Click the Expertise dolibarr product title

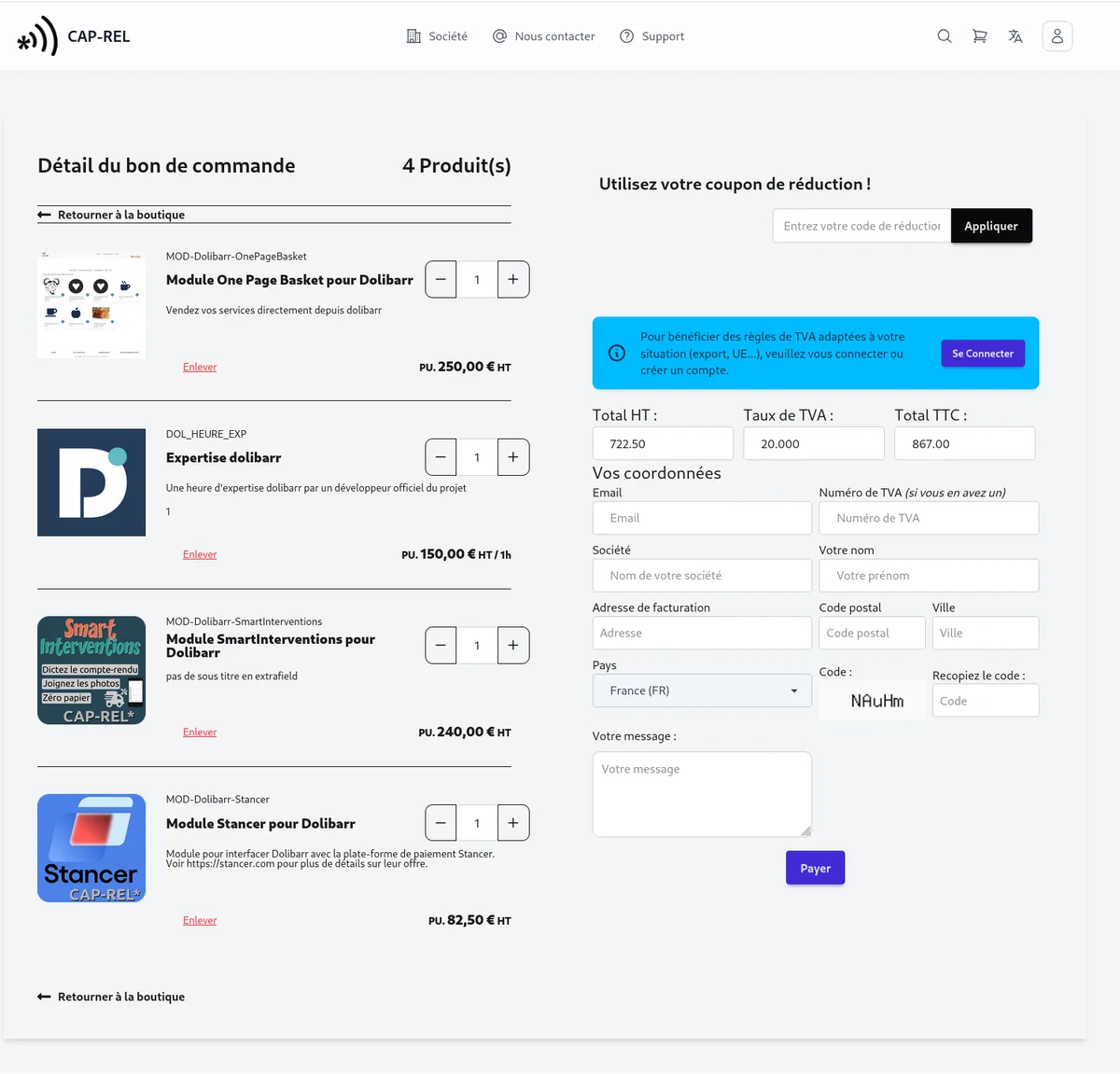pos(224,458)
